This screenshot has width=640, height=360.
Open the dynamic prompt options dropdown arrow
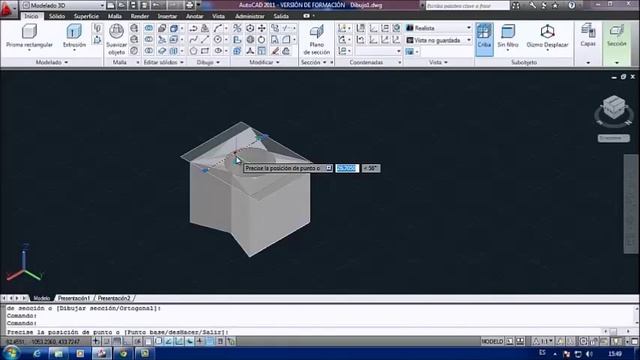pyautogui.click(x=329, y=168)
